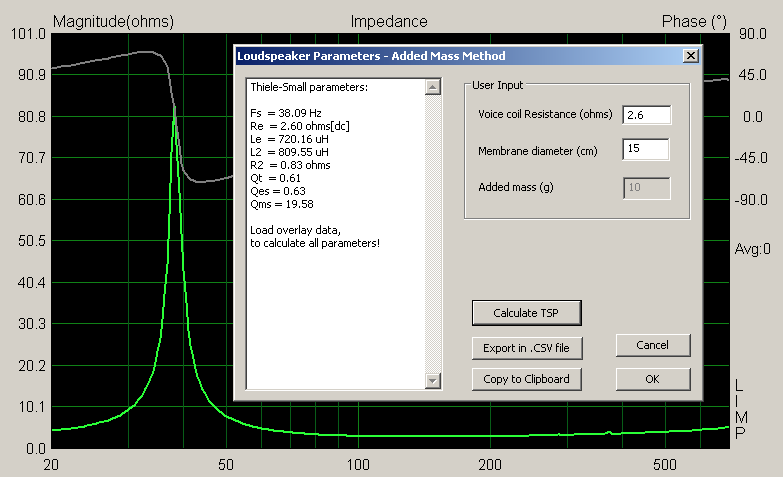Click the 'Impedance' graph title

pos(389,21)
